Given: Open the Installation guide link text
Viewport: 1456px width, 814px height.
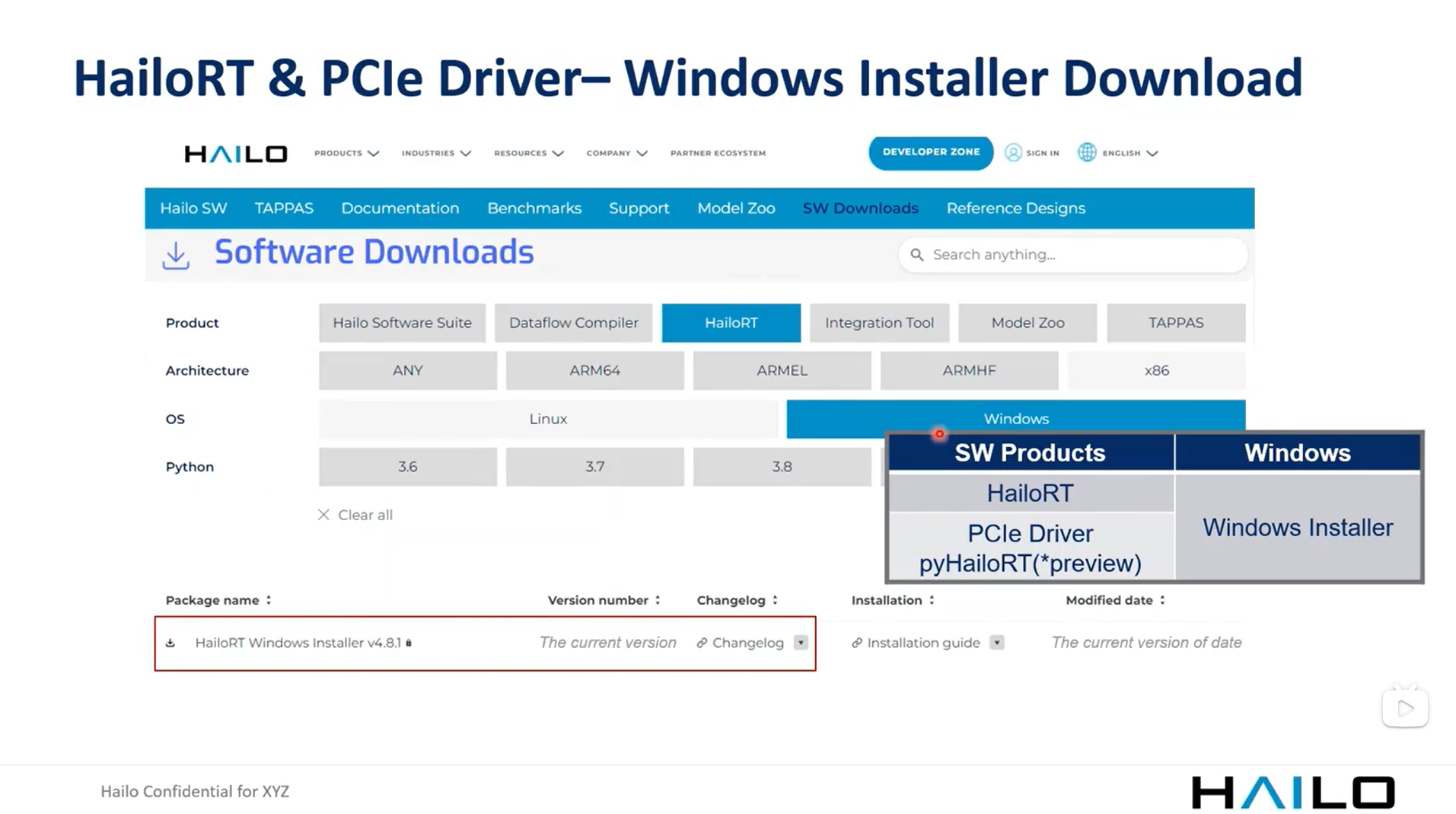Looking at the screenshot, I should point(923,643).
